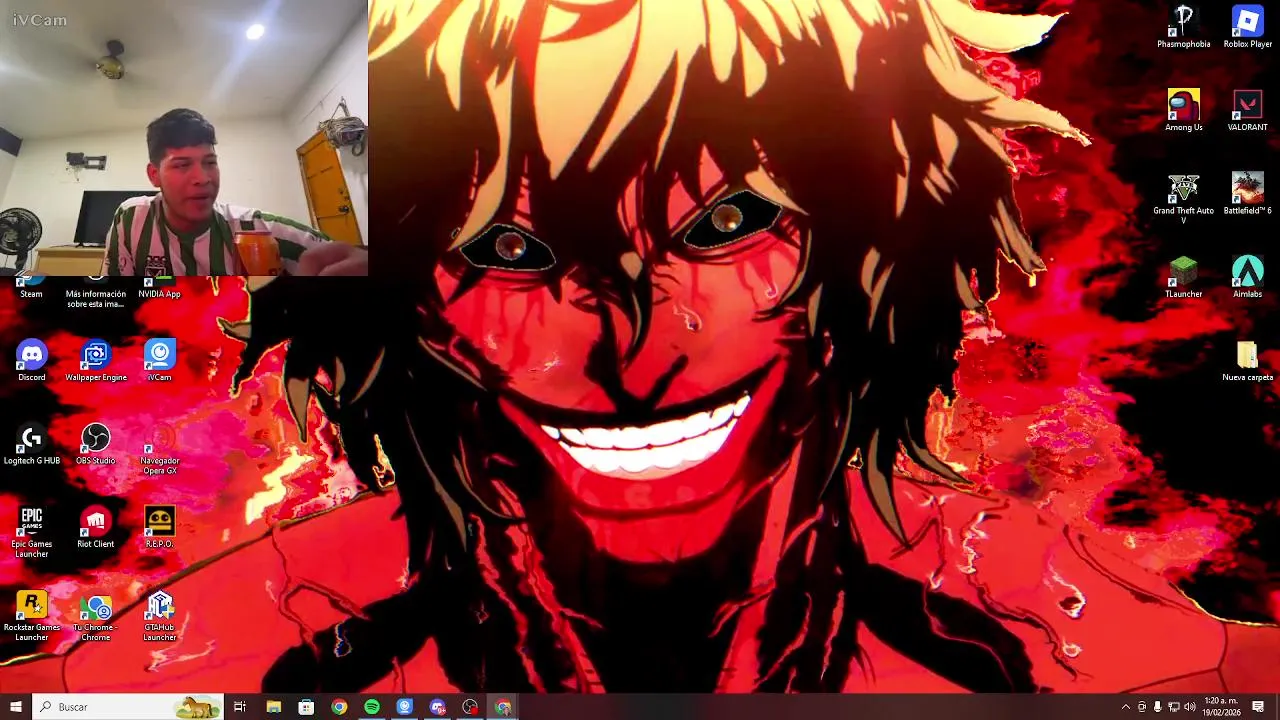Open the Riot Client shortcut
Screen dimensions: 1280x720
[x=96, y=528]
